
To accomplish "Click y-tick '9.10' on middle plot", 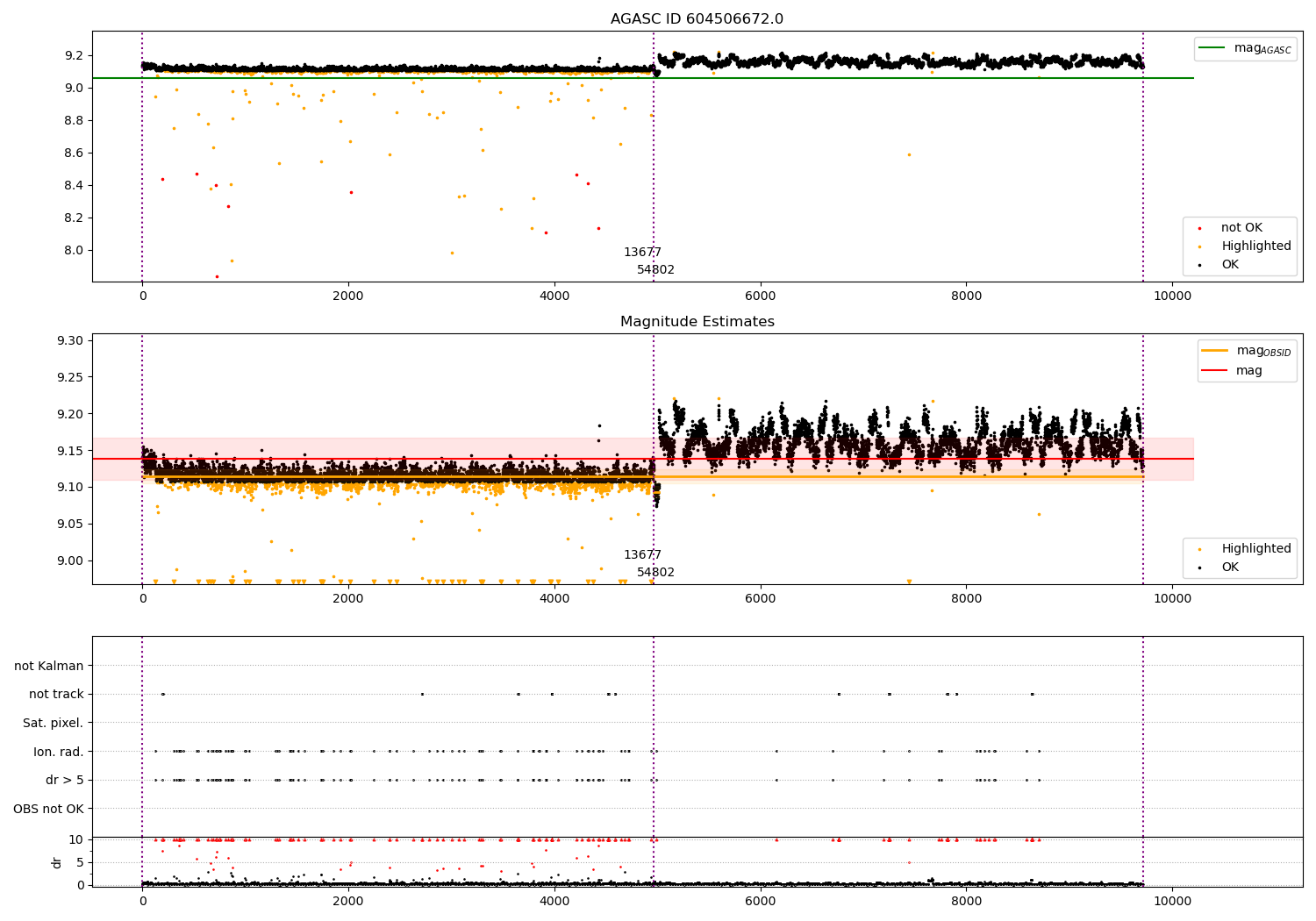I will 70,487.
